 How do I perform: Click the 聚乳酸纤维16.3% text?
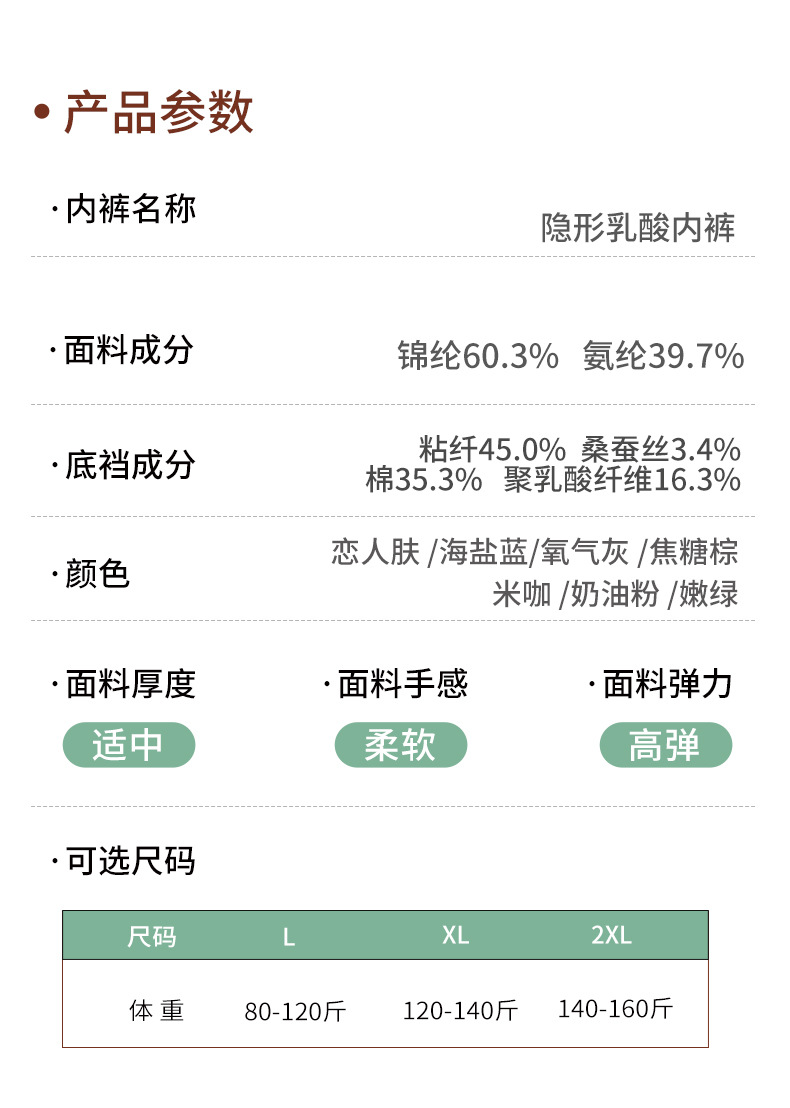[622, 480]
